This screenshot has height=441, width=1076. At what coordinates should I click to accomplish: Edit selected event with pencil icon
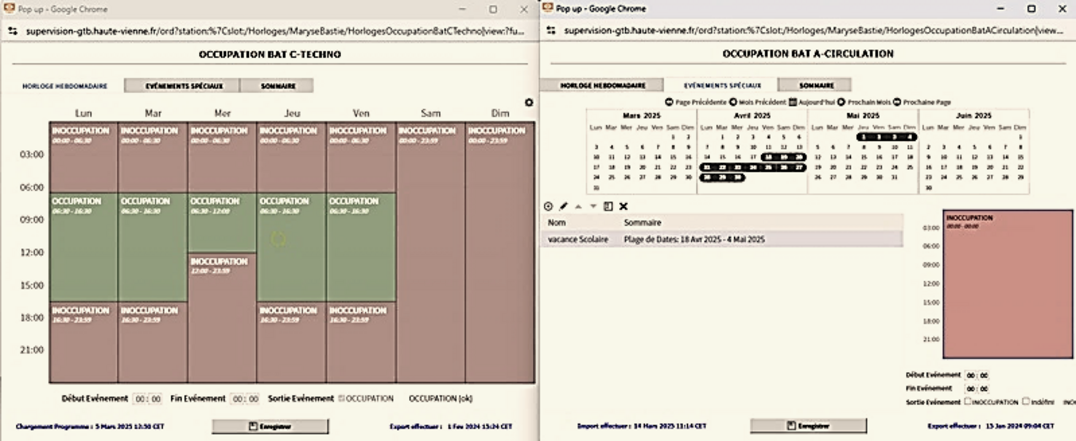point(563,206)
